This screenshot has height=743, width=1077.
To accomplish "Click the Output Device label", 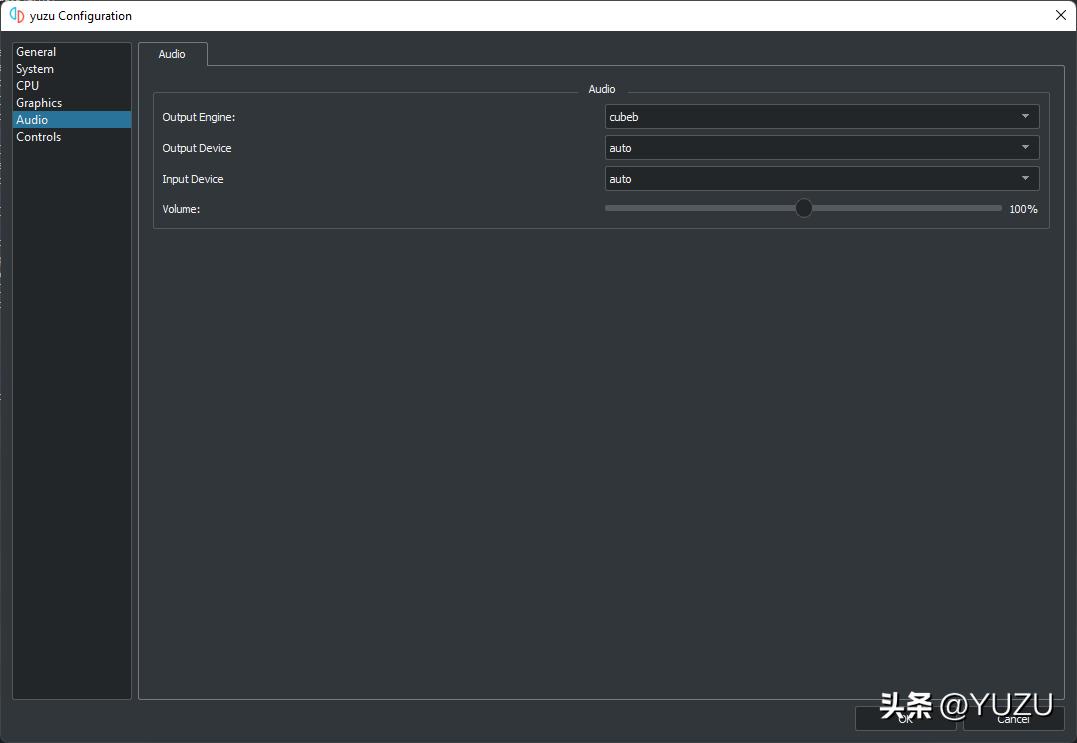I will (x=196, y=148).
